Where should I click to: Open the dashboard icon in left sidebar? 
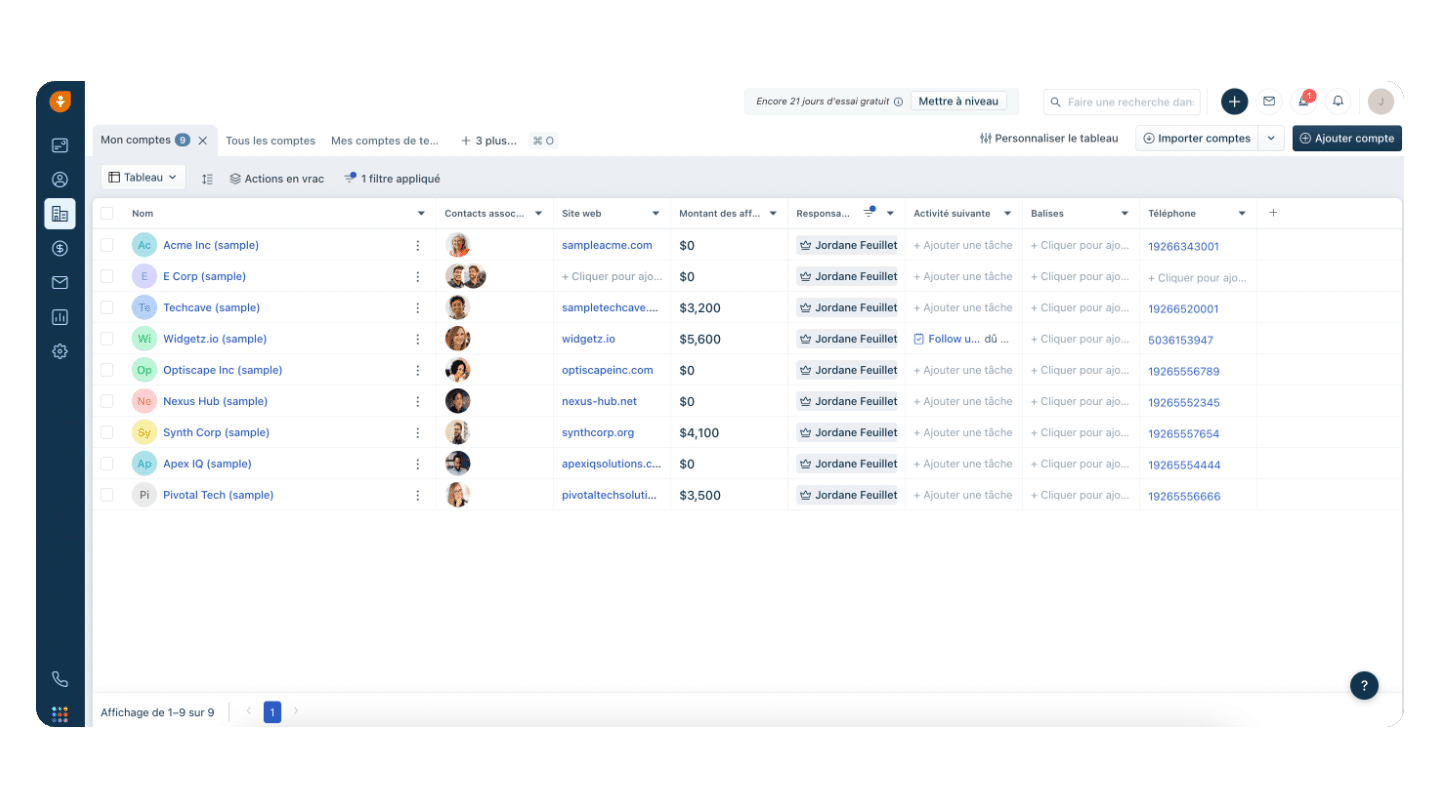pos(60,145)
